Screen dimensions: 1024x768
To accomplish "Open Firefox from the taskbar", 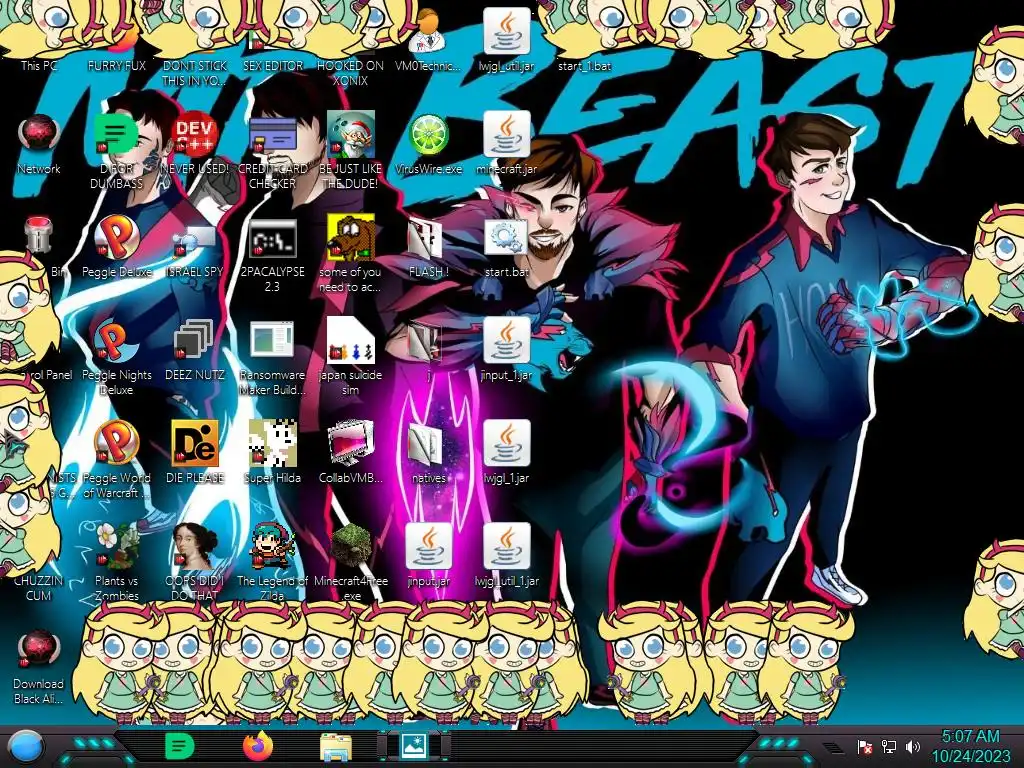I will point(257,746).
